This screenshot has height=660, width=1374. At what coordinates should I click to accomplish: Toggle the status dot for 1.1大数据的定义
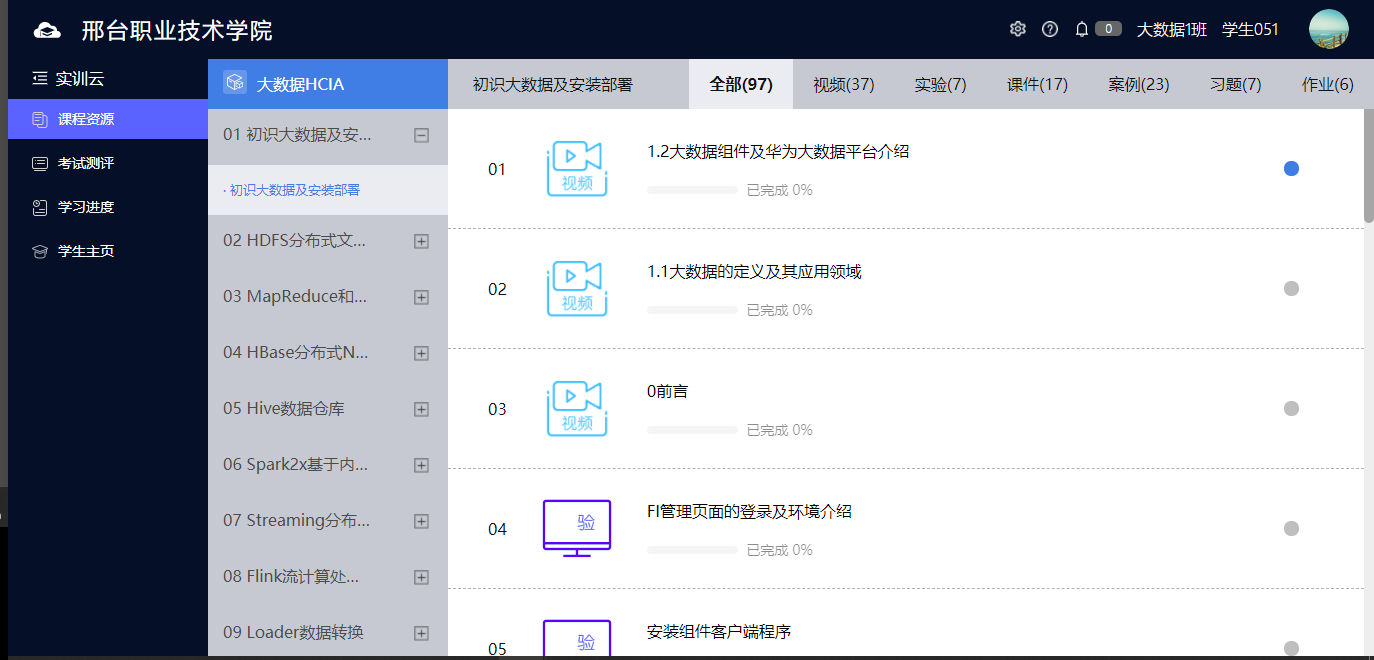pyautogui.click(x=1291, y=288)
